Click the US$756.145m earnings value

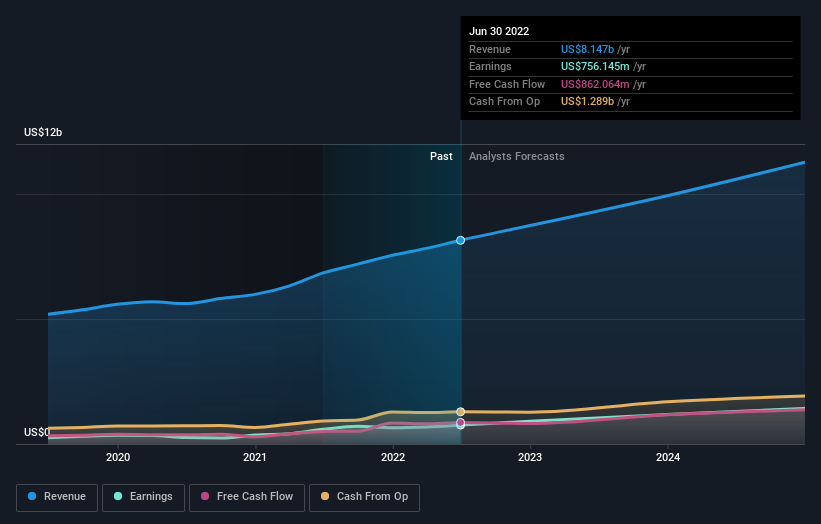(x=595, y=66)
